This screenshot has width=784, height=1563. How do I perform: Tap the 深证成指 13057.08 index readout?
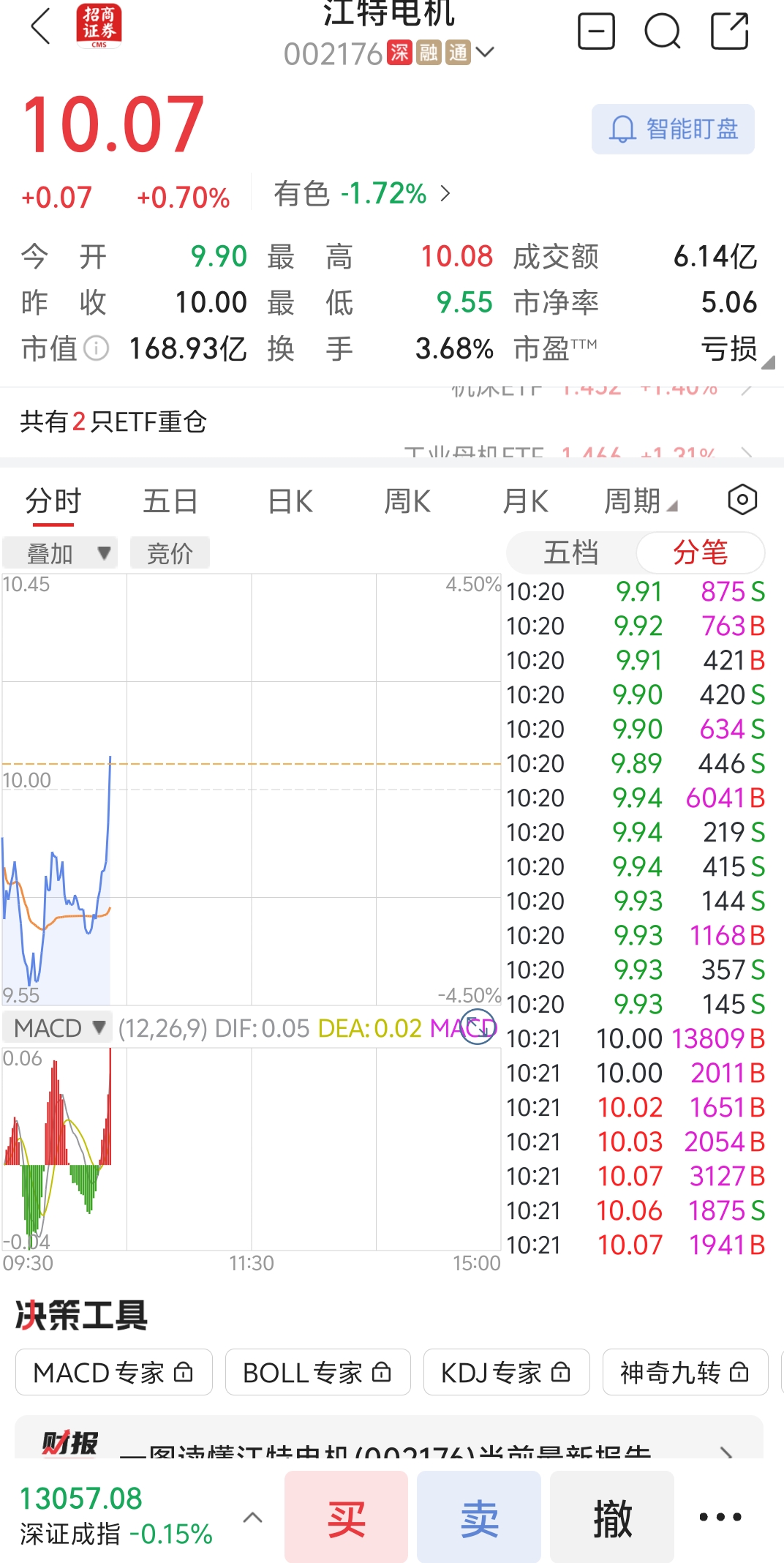[x=116, y=1515]
